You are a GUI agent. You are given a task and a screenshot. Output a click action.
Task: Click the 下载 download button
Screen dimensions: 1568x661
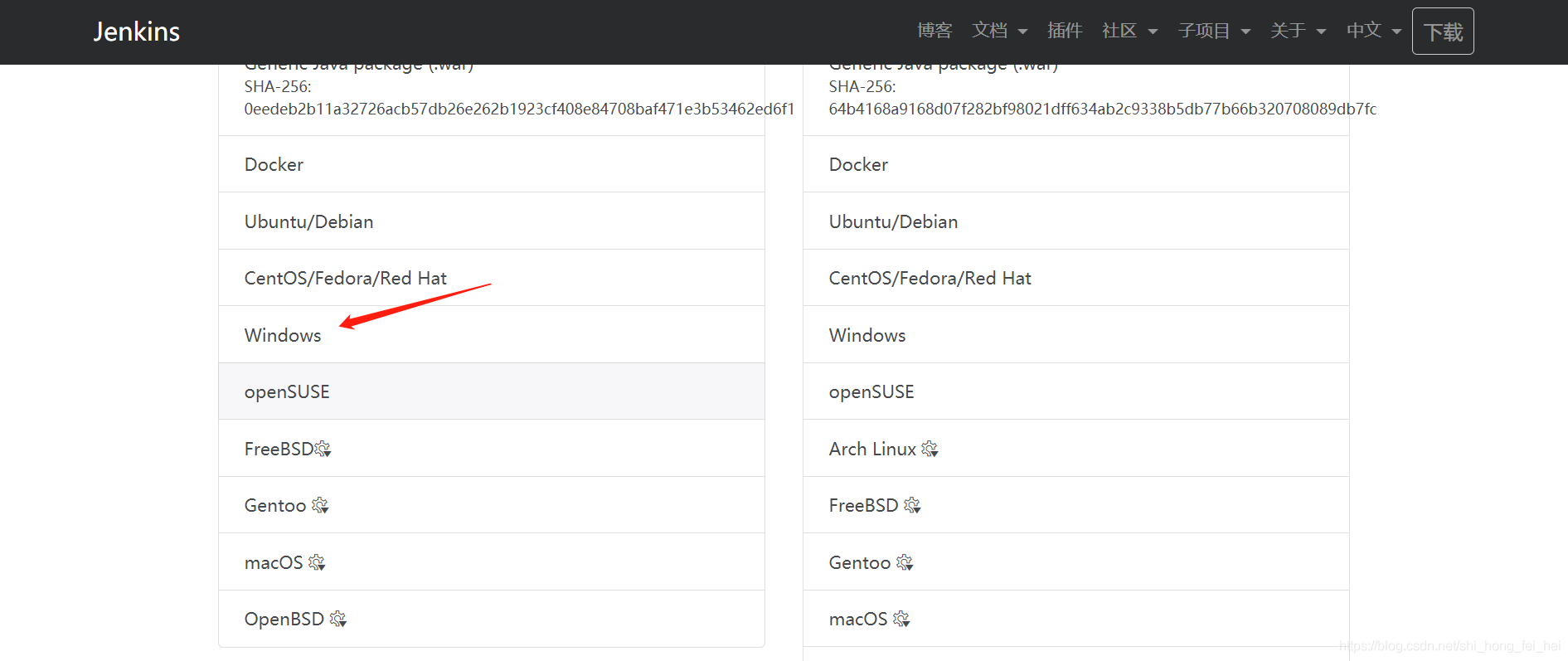(x=1443, y=32)
